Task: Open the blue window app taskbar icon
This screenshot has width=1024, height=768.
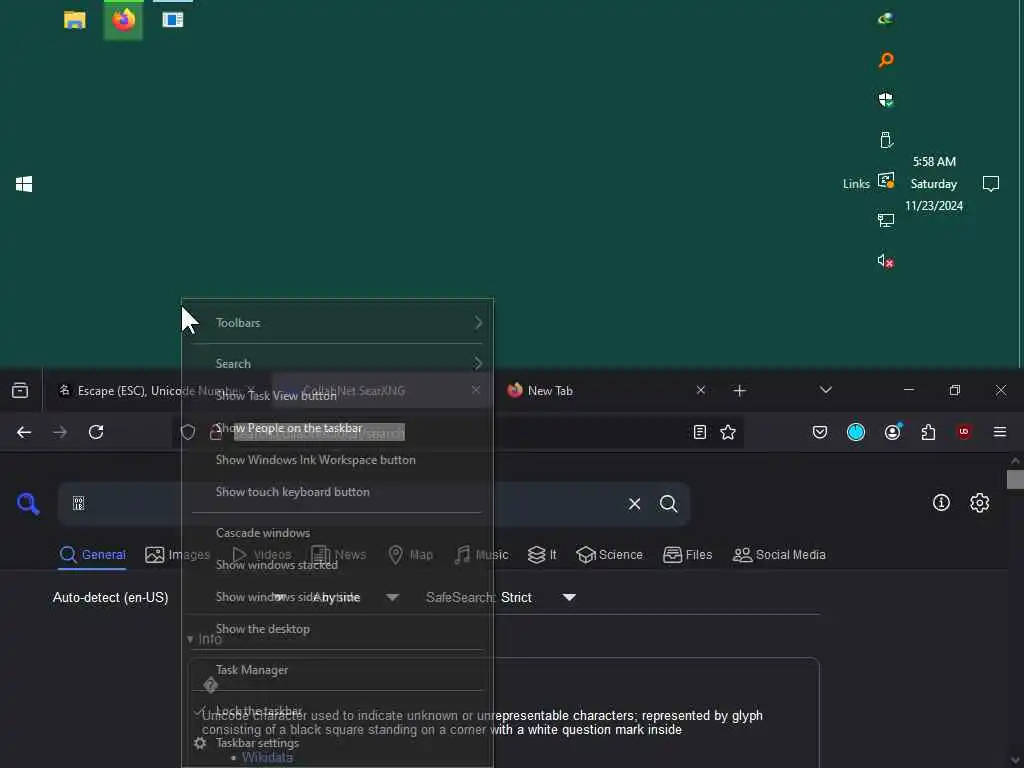Action: [172, 20]
